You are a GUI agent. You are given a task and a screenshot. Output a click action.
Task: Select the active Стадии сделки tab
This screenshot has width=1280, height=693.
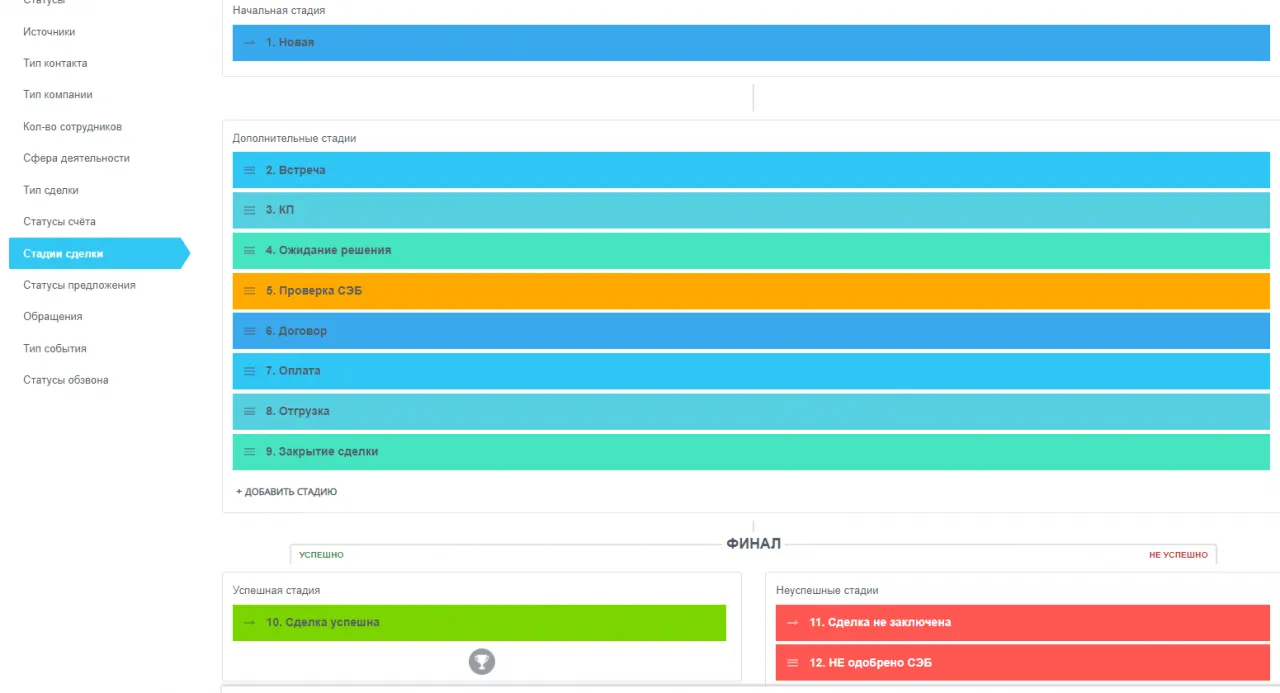63,254
